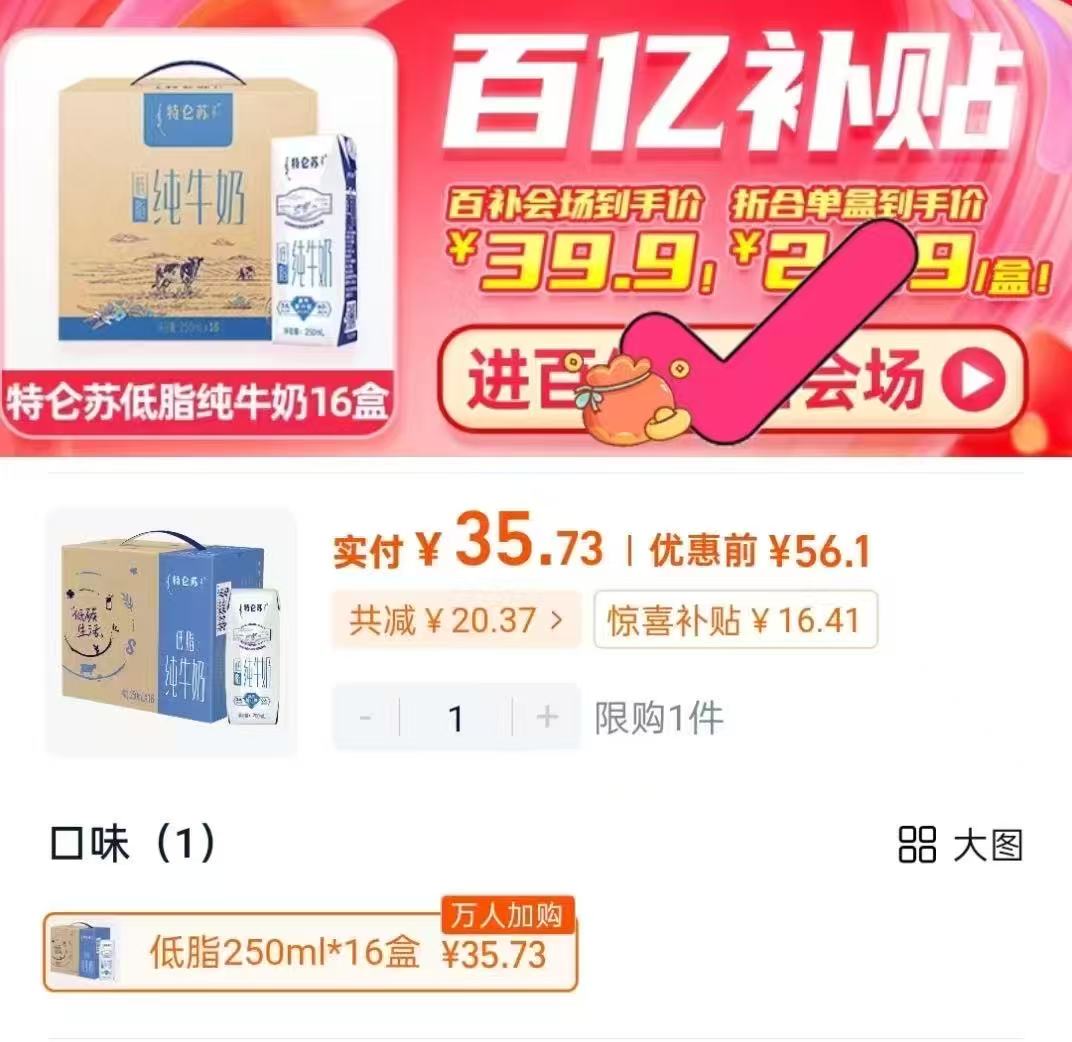Expand the 共减 ¥20.37 discount details
This screenshot has width=1072, height=1042.
click(x=456, y=619)
